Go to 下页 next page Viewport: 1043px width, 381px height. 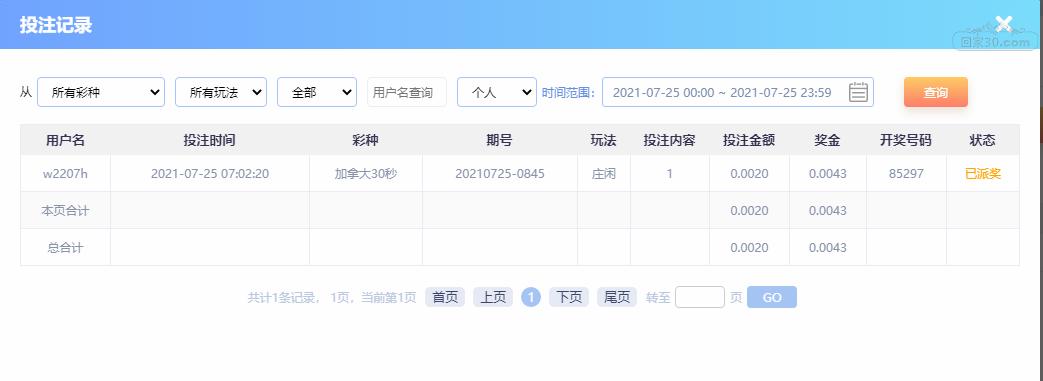click(569, 297)
